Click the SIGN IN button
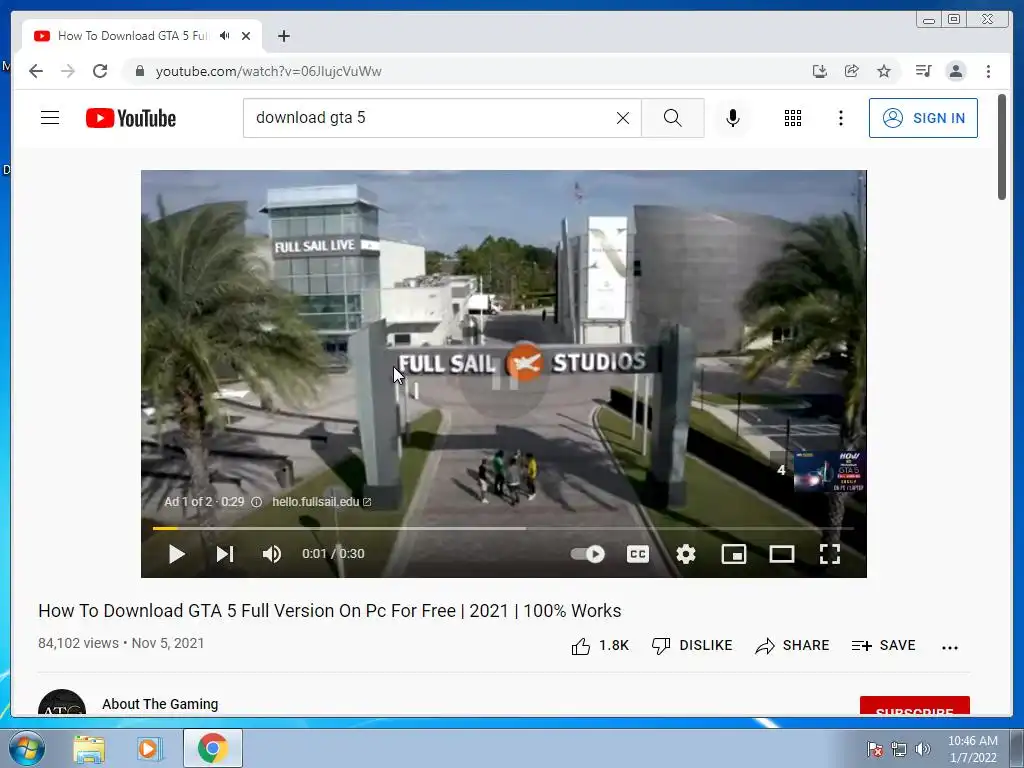 coord(923,118)
